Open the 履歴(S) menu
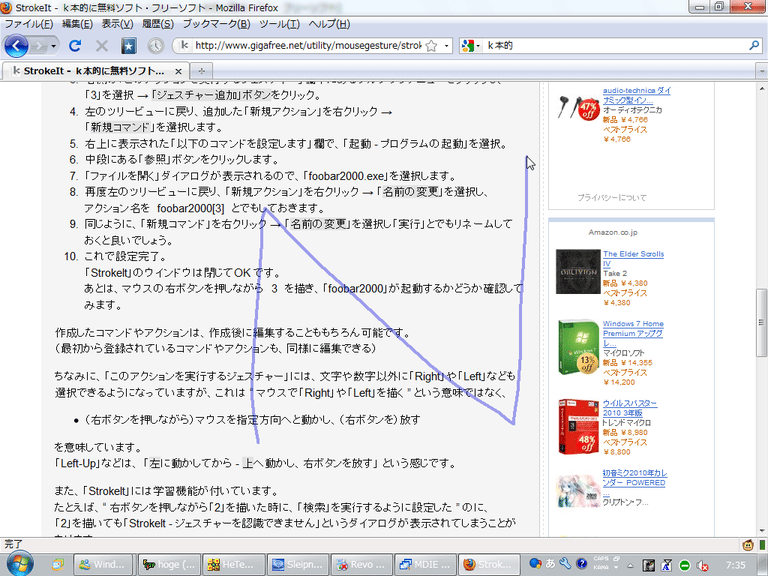 pyautogui.click(x=158, y=24)
